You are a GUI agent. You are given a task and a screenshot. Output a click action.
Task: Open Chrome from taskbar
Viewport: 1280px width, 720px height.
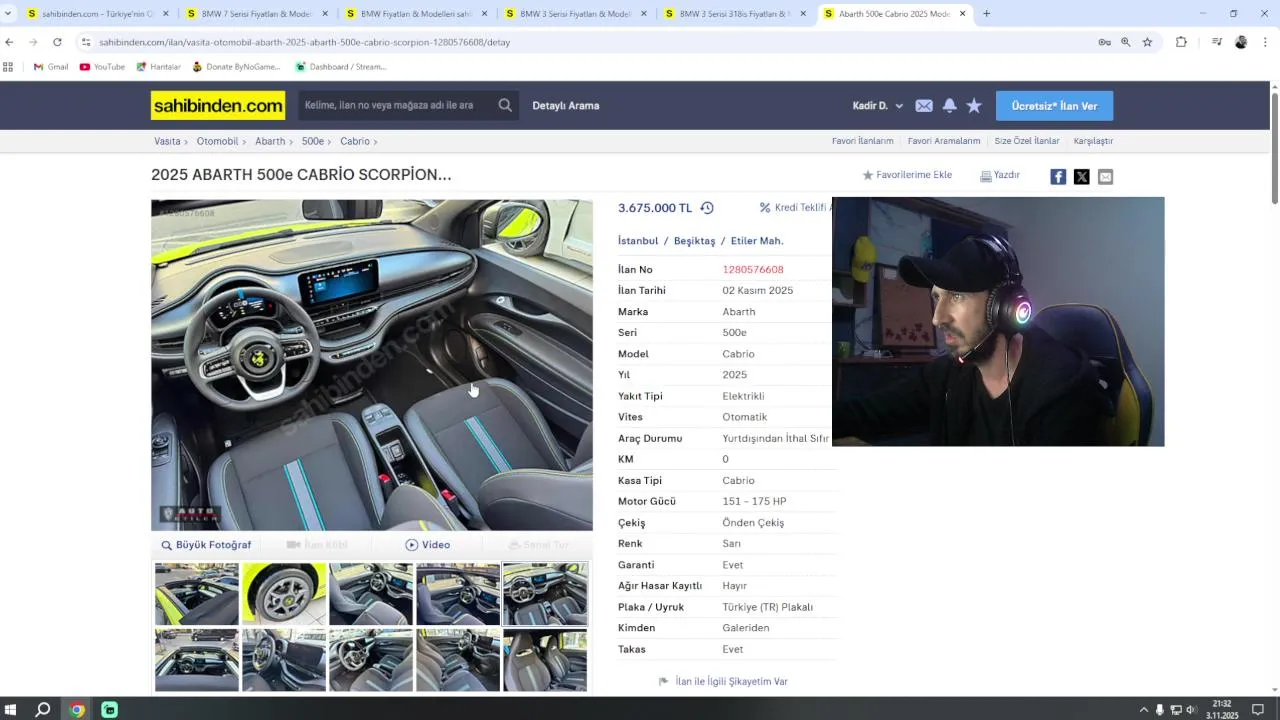click(x=77, y=710)
